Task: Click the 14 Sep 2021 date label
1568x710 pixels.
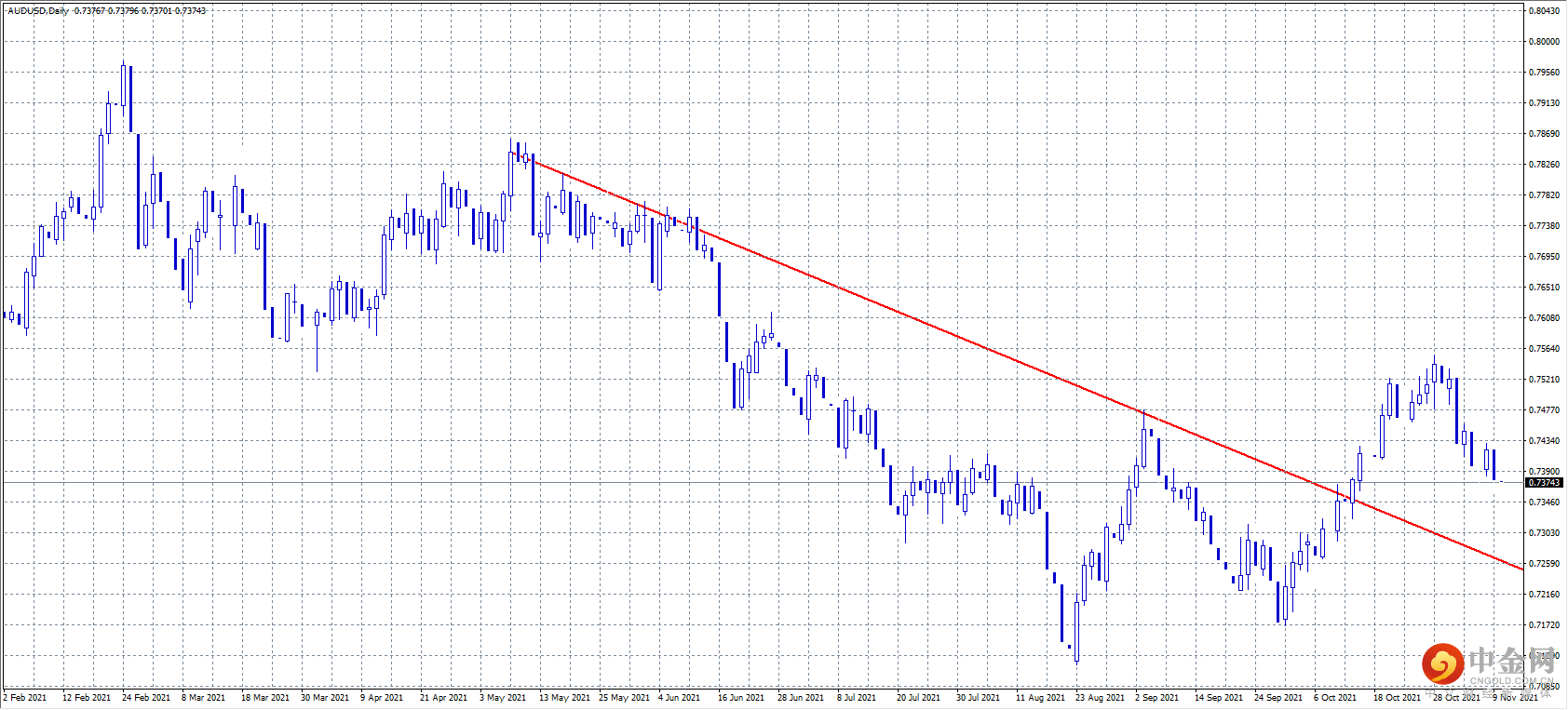Action: coord(1219,698)
